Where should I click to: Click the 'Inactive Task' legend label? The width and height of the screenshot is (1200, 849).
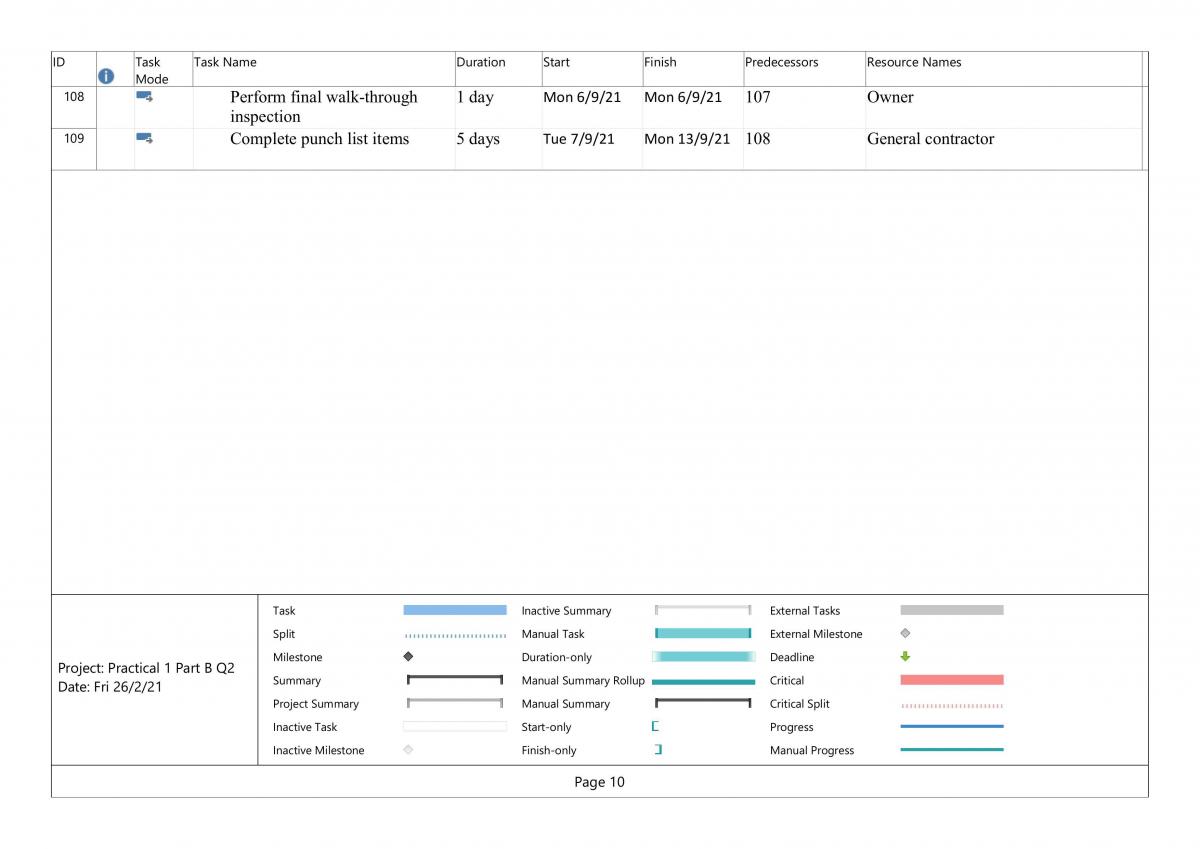(305, 727)
